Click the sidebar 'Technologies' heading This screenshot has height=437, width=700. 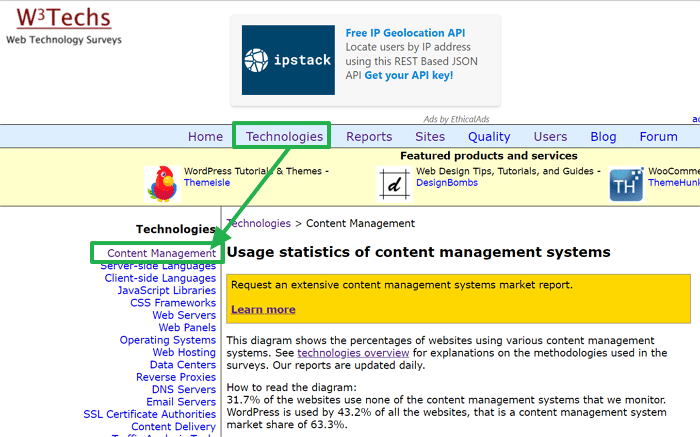tap(176, 229)
